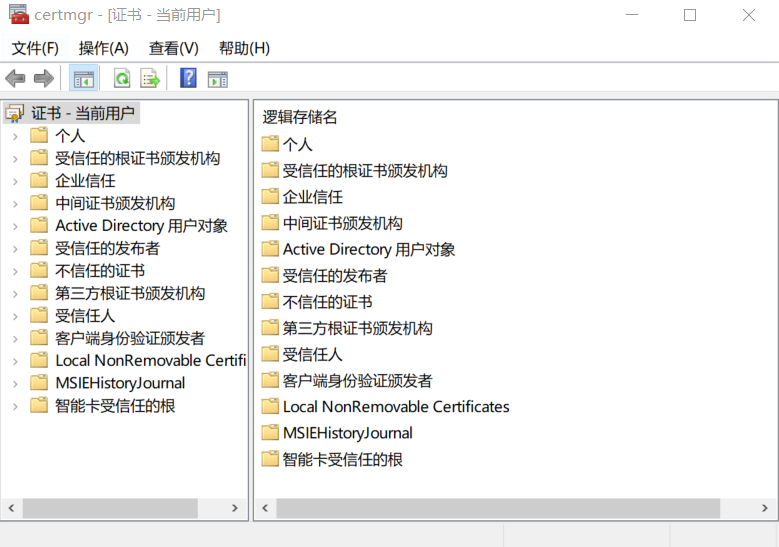This screenshot has width=779, height=547.
Task: Click the Export List toolbar icon
Action: [150, 78]
